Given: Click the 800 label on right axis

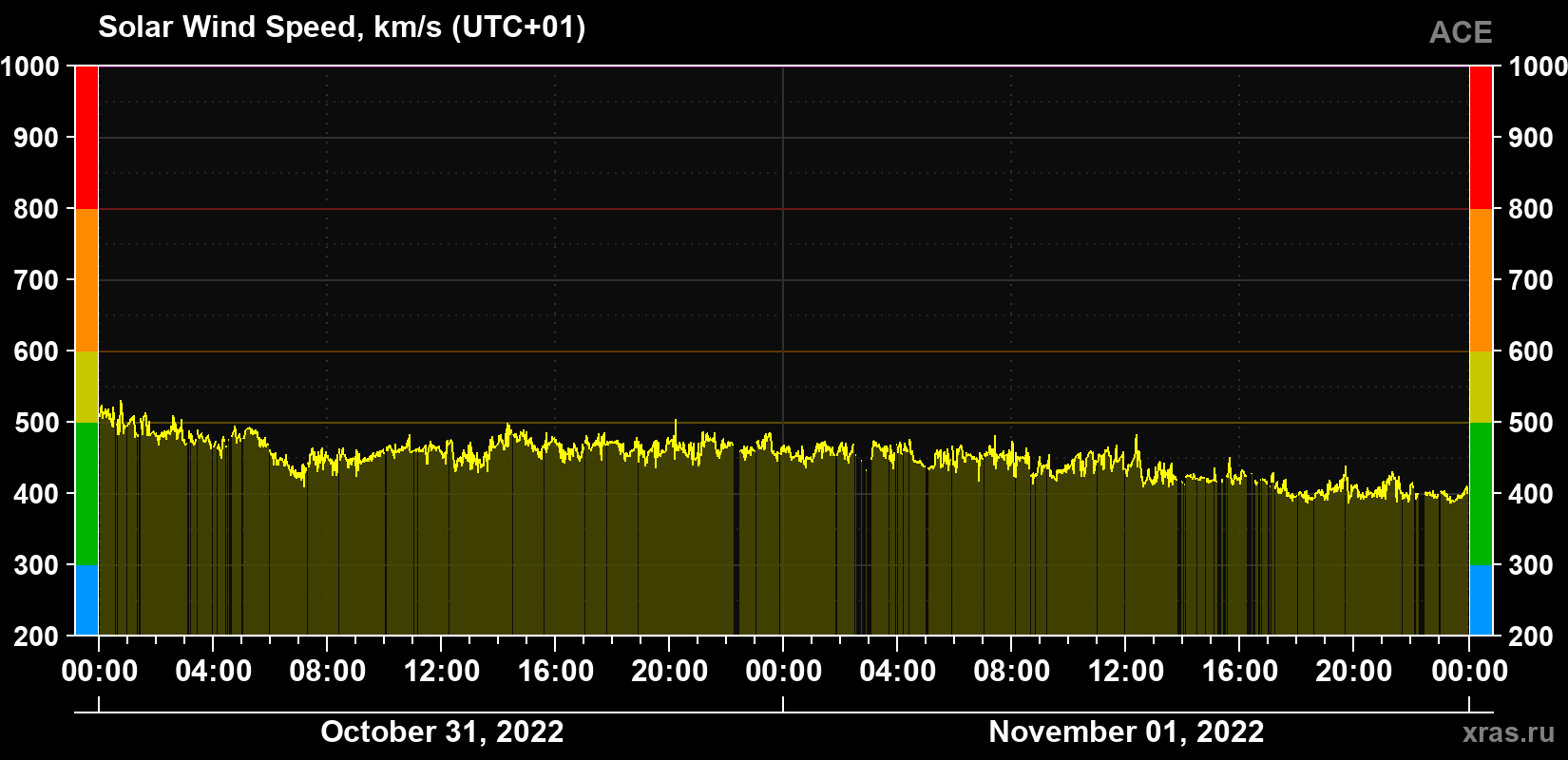Looking at the screenshot, I should (x=1531, y=209).
